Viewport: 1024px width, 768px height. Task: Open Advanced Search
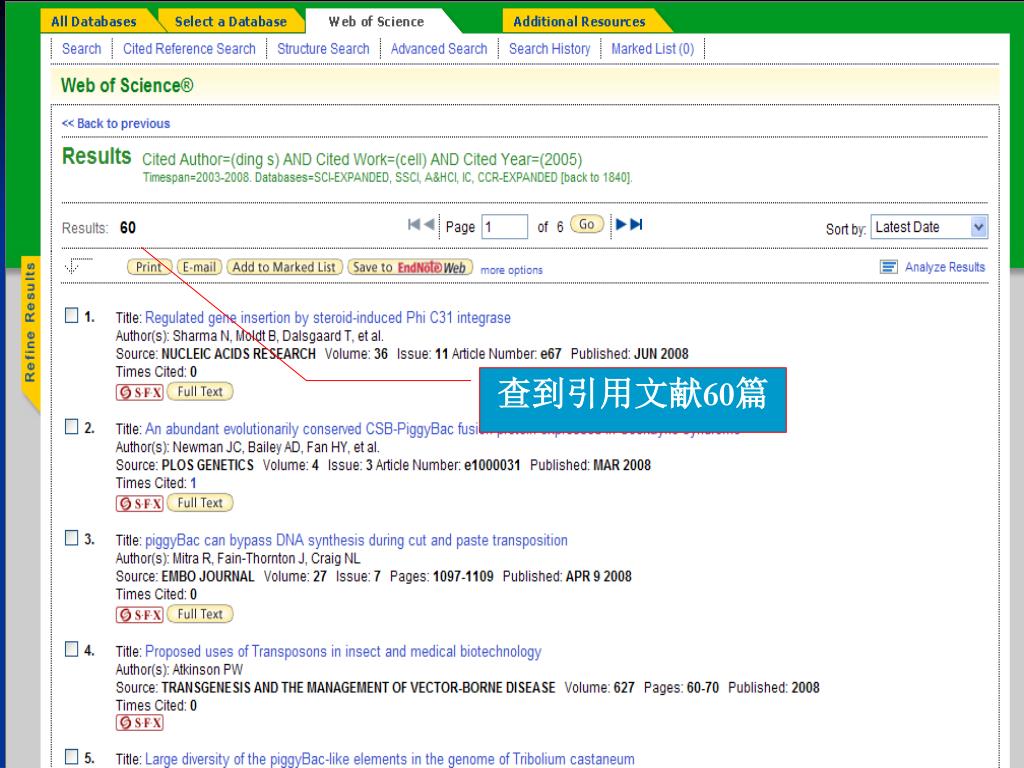[439, 49]
